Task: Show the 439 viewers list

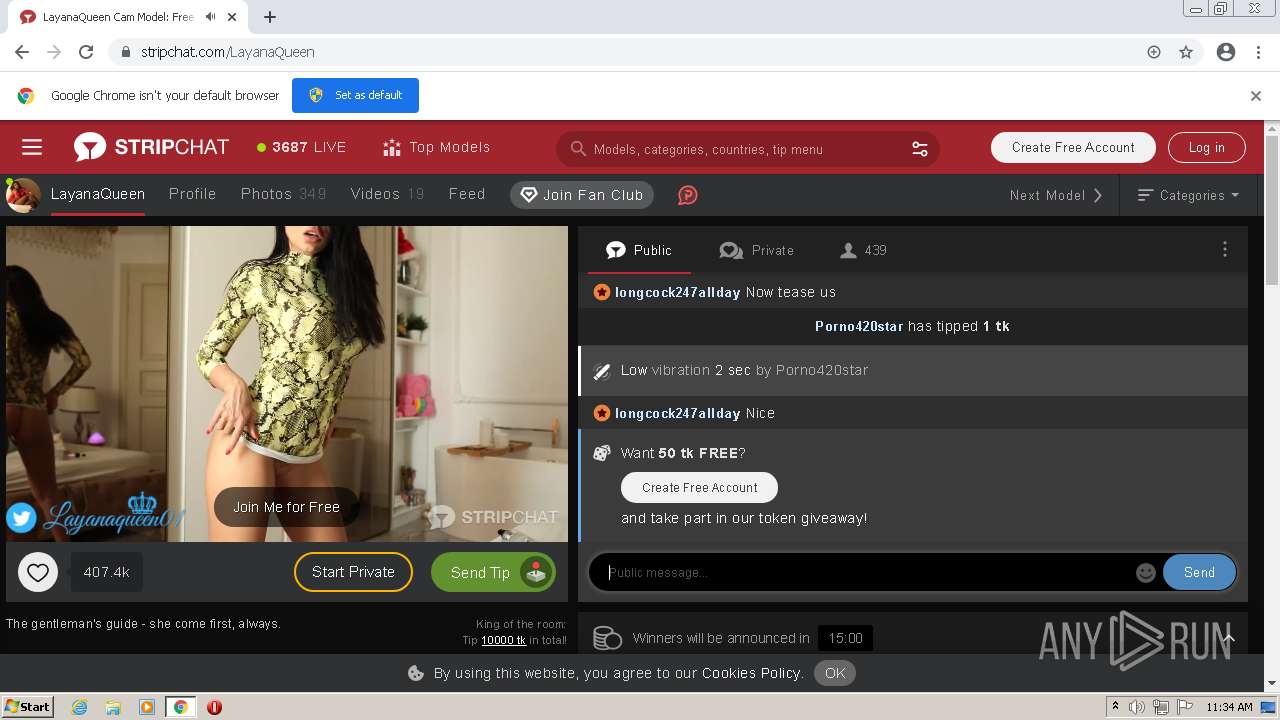Action: 863,250
